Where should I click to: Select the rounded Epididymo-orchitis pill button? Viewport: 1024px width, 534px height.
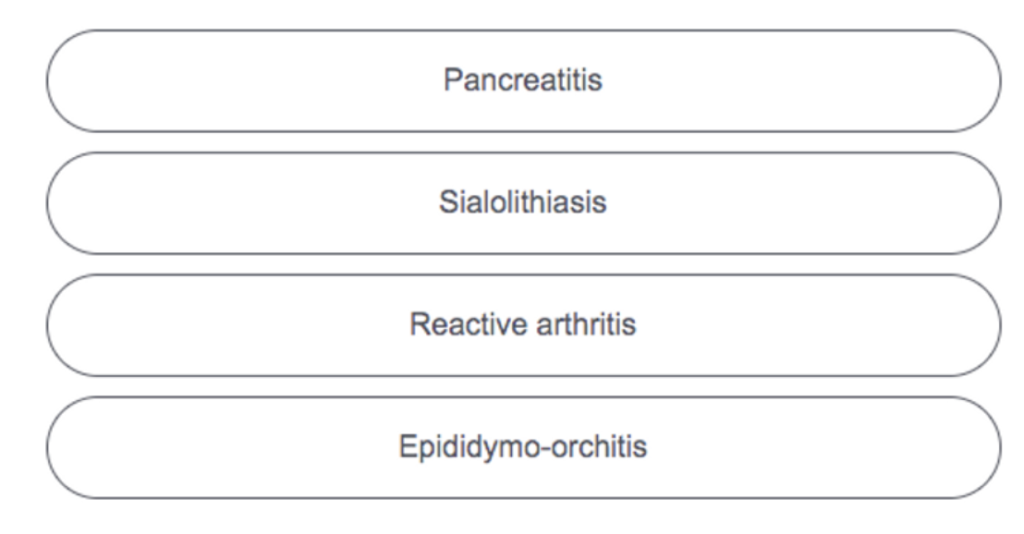(x=523, y=447)
